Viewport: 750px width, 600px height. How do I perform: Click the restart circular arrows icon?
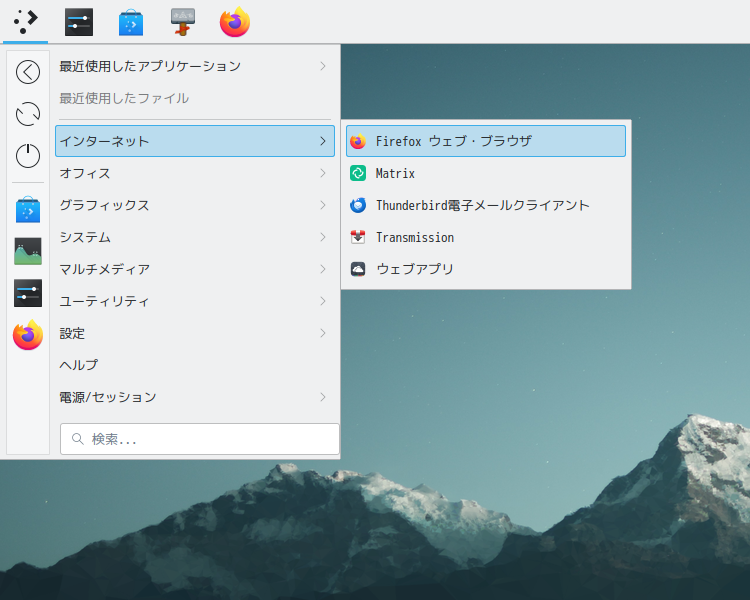point(28,114)
